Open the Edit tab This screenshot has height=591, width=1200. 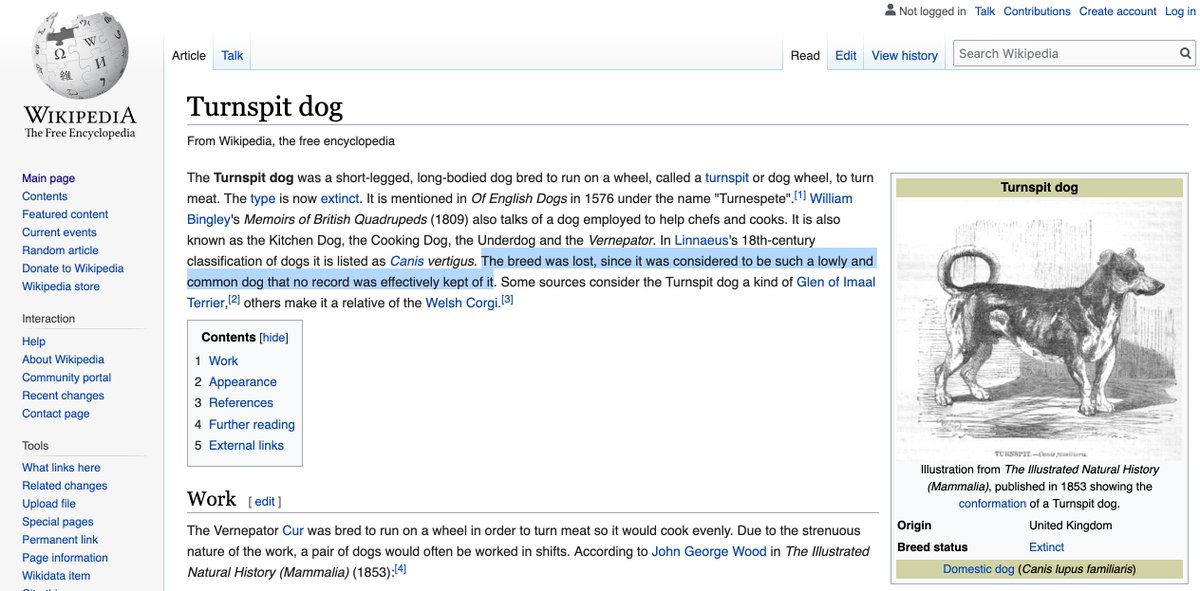(846, 55)
